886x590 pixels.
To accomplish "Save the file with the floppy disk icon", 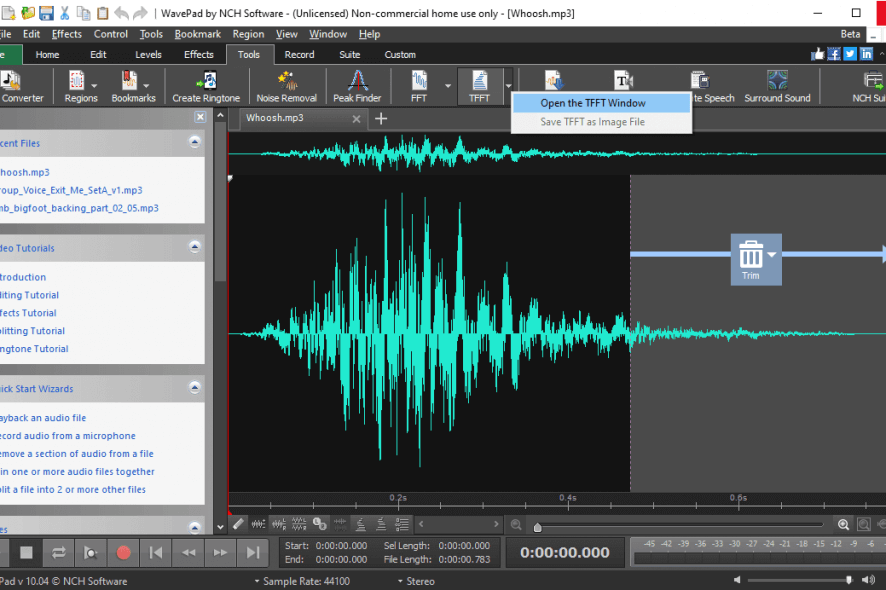I will pyautogui.click(x=46, y=12).
